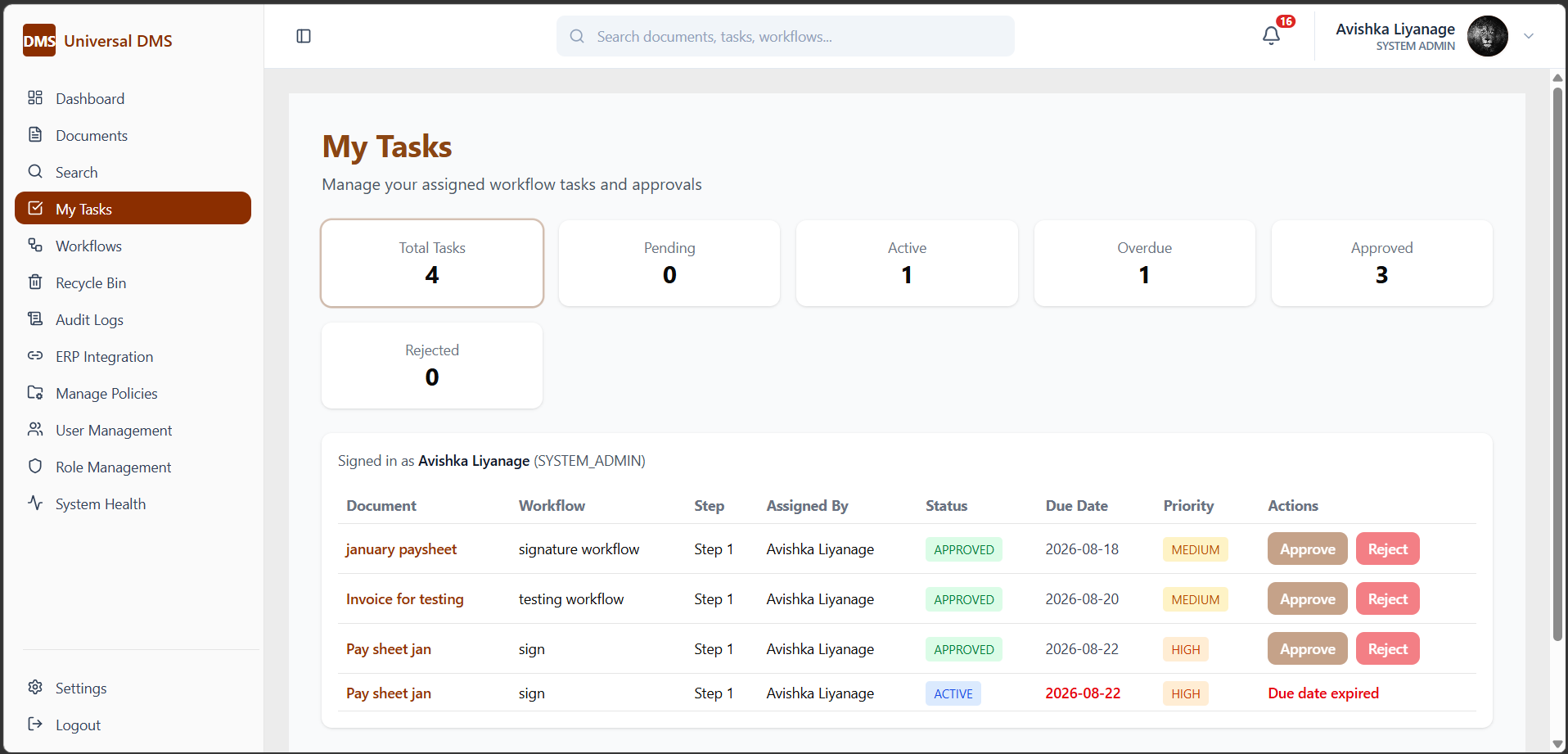The image size is (1568, 754).
Task: Approve the Pay sheet jan due 2026-08-22 approved row
Action: point(1307,648)
